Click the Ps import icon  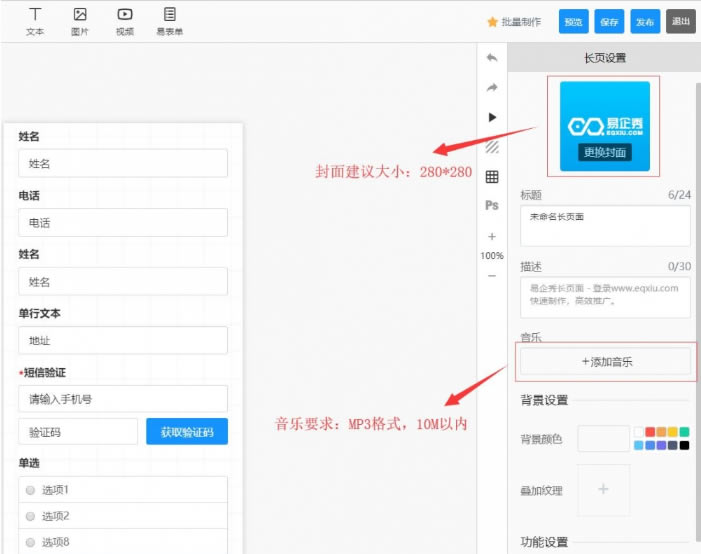click(x=492, y=206)
